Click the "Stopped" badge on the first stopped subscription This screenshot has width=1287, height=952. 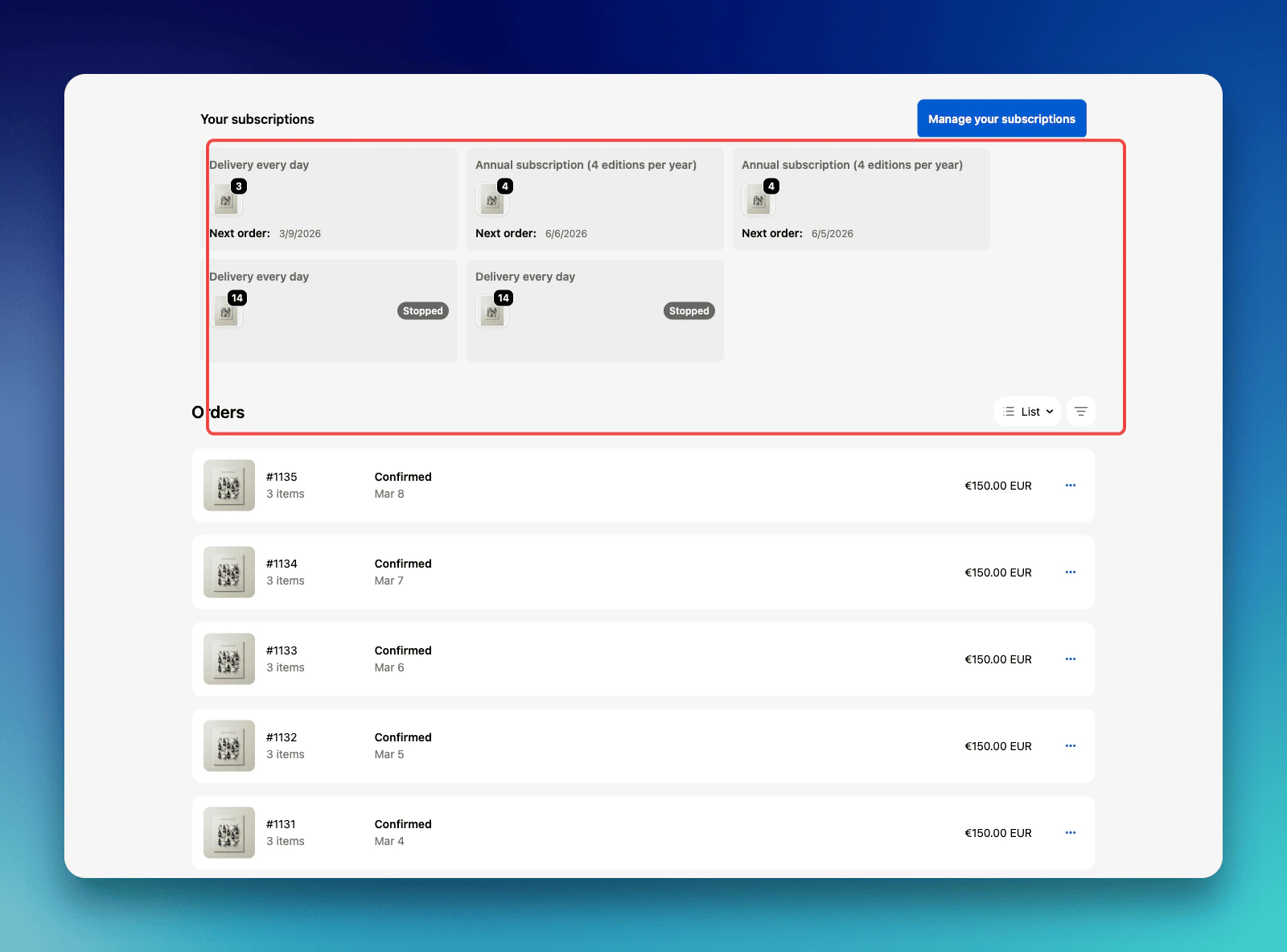422,310
